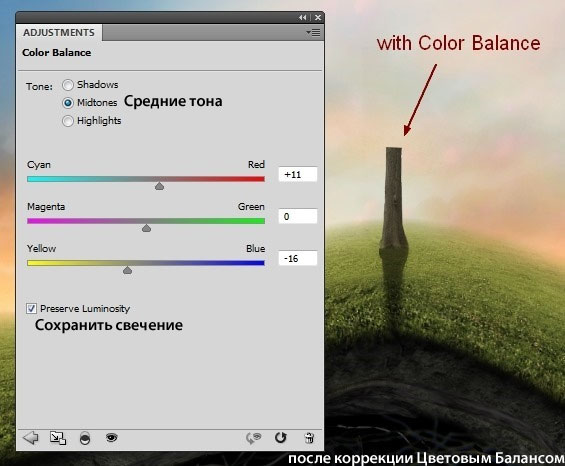The width and height of the screenshot is (565, 466).
Task: Open the Adjustments panel flyout menu
Action: [x=313, y=33]
